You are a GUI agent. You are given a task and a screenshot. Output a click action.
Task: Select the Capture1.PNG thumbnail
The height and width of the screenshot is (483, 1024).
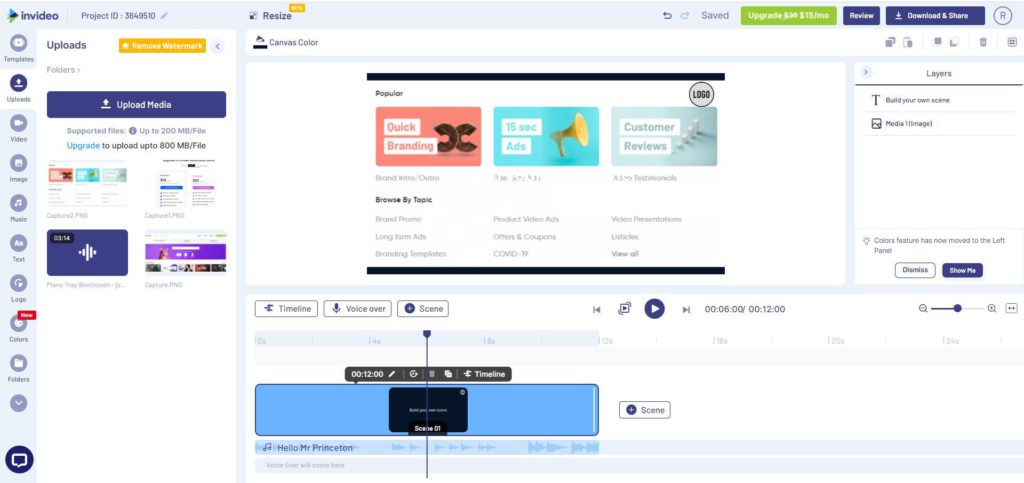tap(185, 183)
